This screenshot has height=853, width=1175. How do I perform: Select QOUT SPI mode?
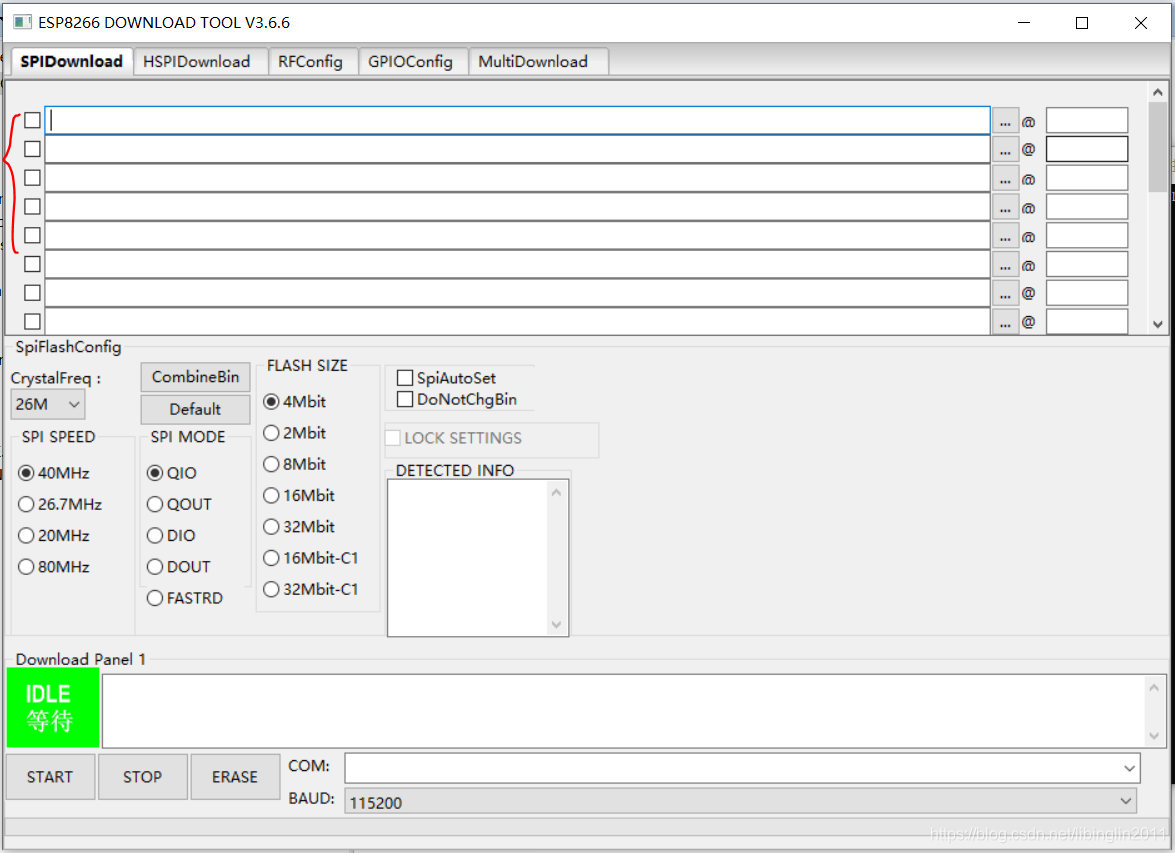tap(180, 504)
